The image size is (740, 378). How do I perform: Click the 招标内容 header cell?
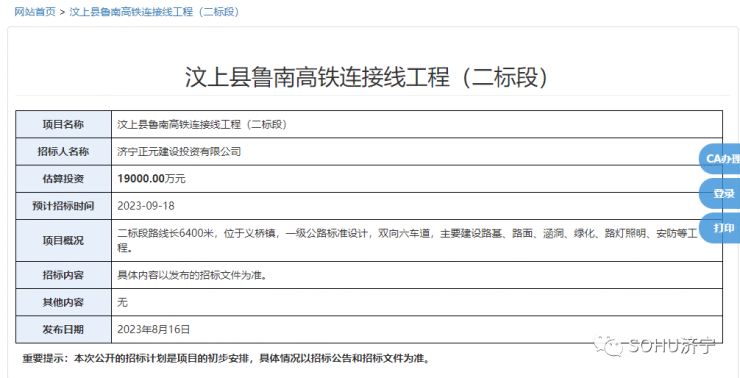(63, 275)
